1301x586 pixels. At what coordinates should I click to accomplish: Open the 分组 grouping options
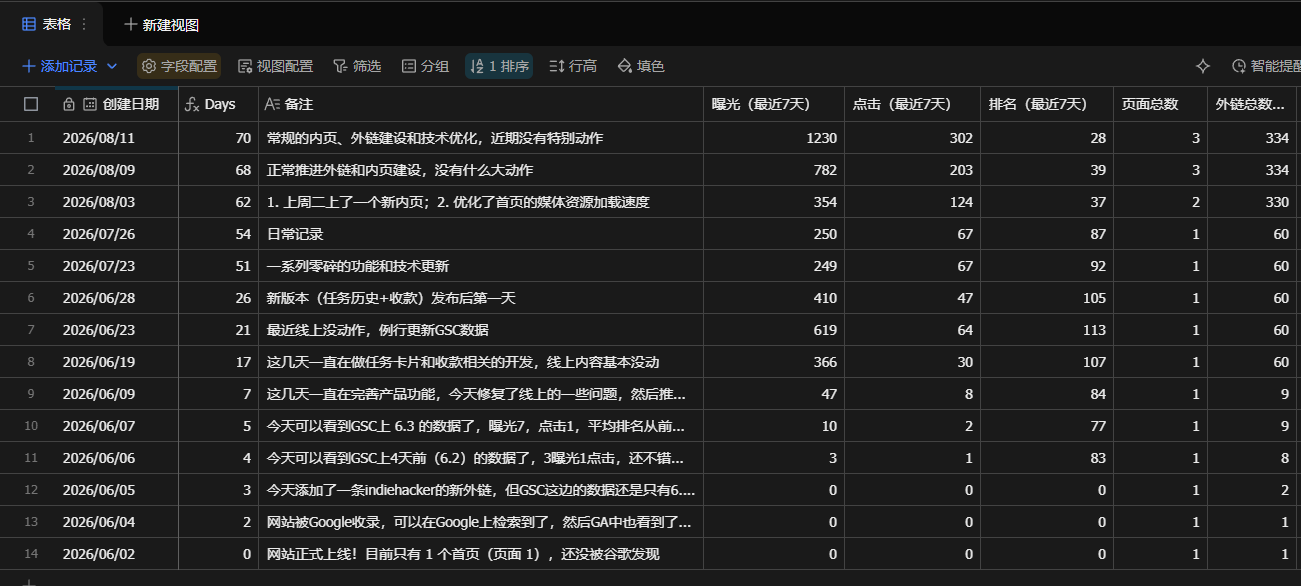[425, 66]
